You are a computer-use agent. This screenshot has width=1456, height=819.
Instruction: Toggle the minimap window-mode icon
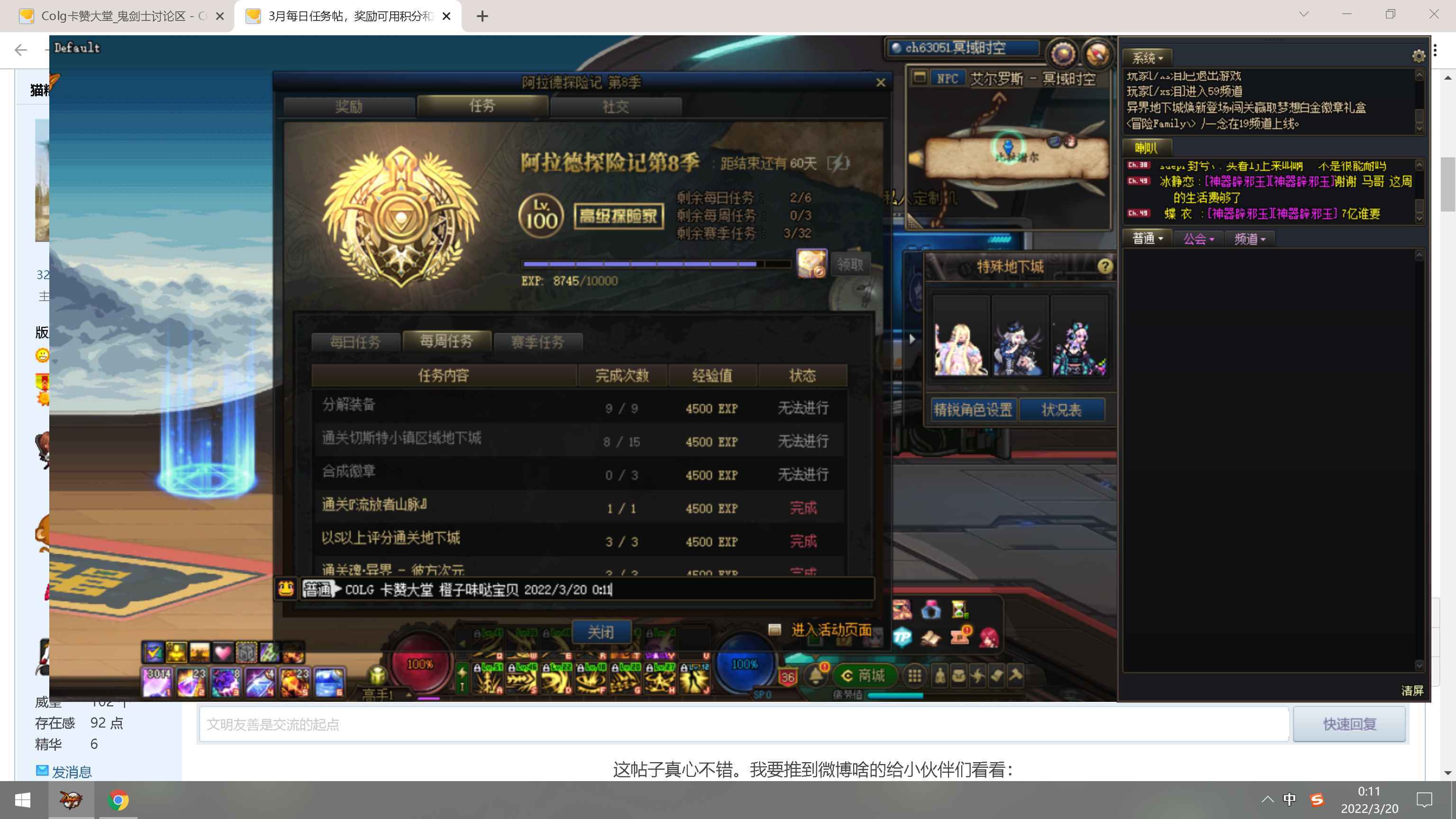tap(919, 77)
